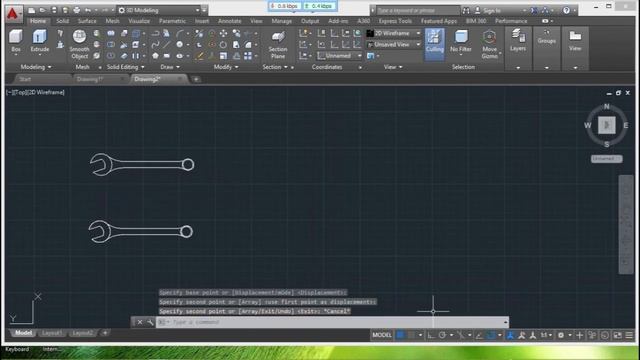640x360 pixels.
Task: Click the viewport label Top 2D Wireframe
Action: 36,93
